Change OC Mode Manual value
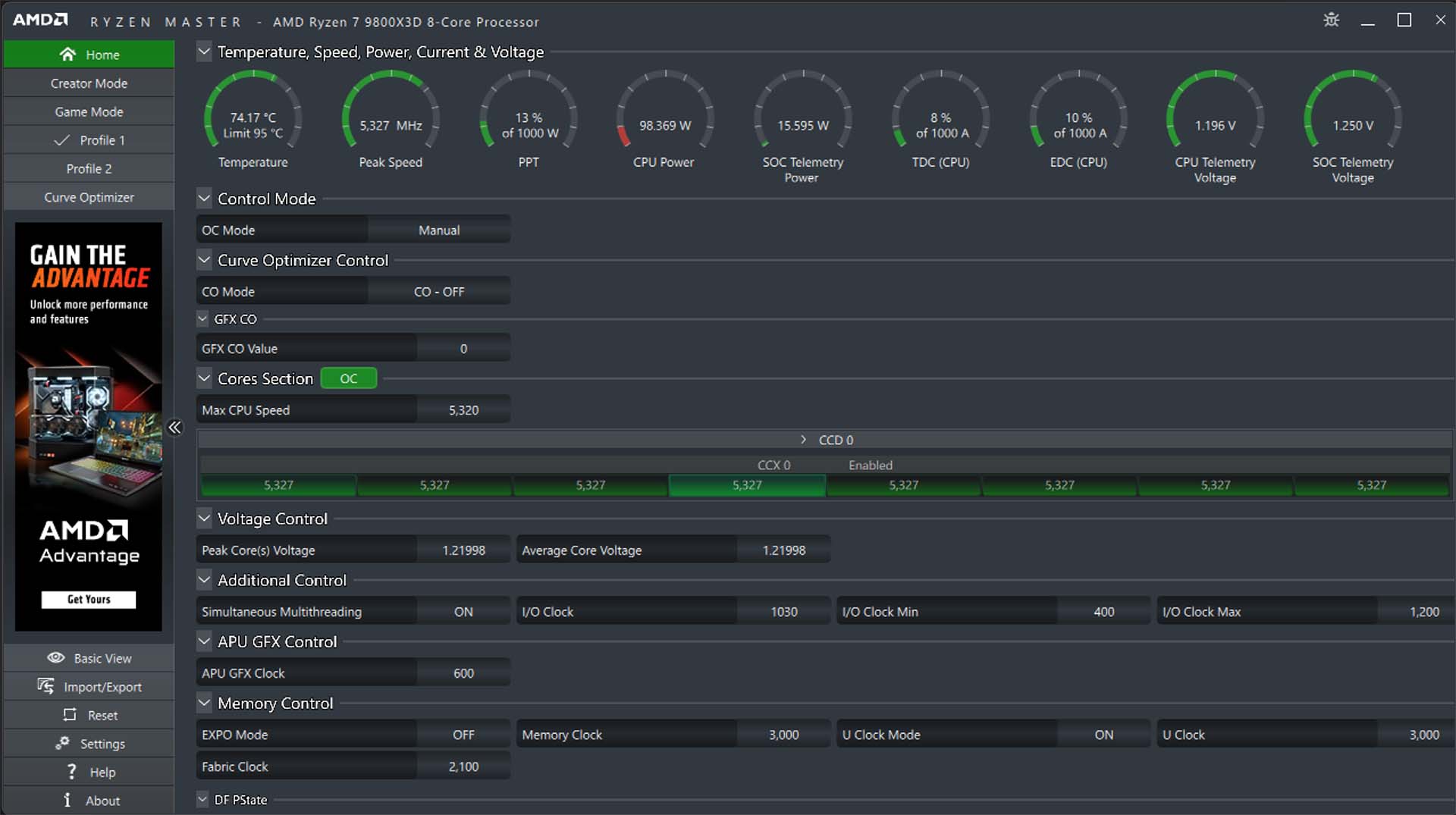The width and height of the screenshot is (1456, 815). pyautogui.click(x=439, y=230)
